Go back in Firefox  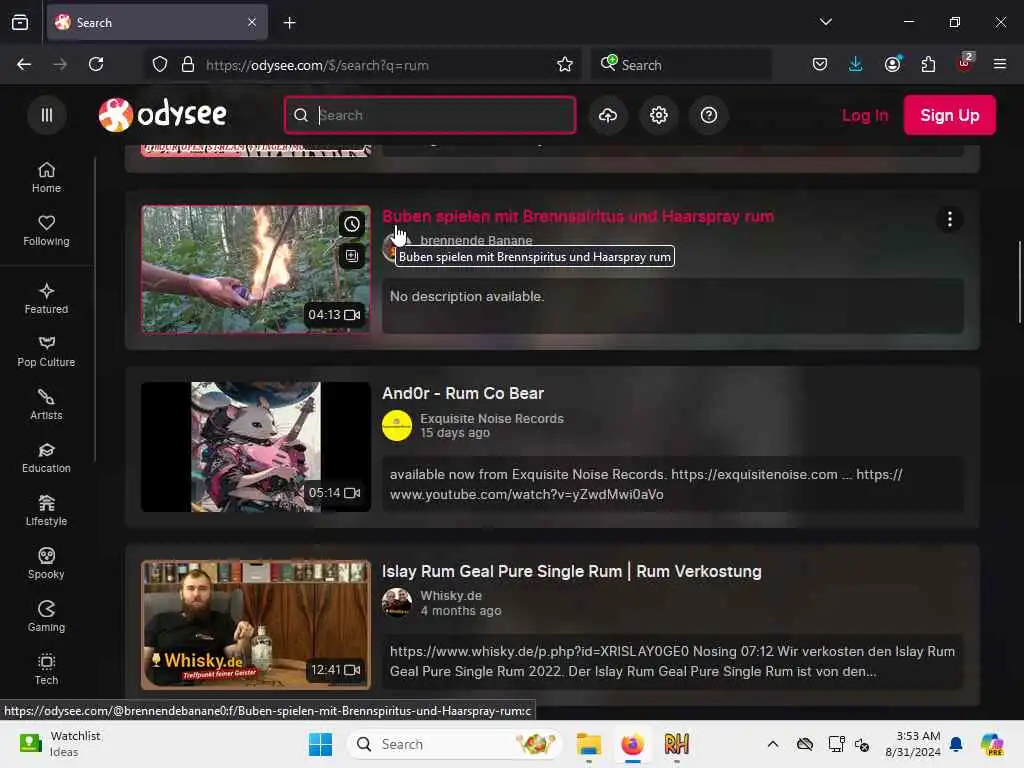[24, 64]
